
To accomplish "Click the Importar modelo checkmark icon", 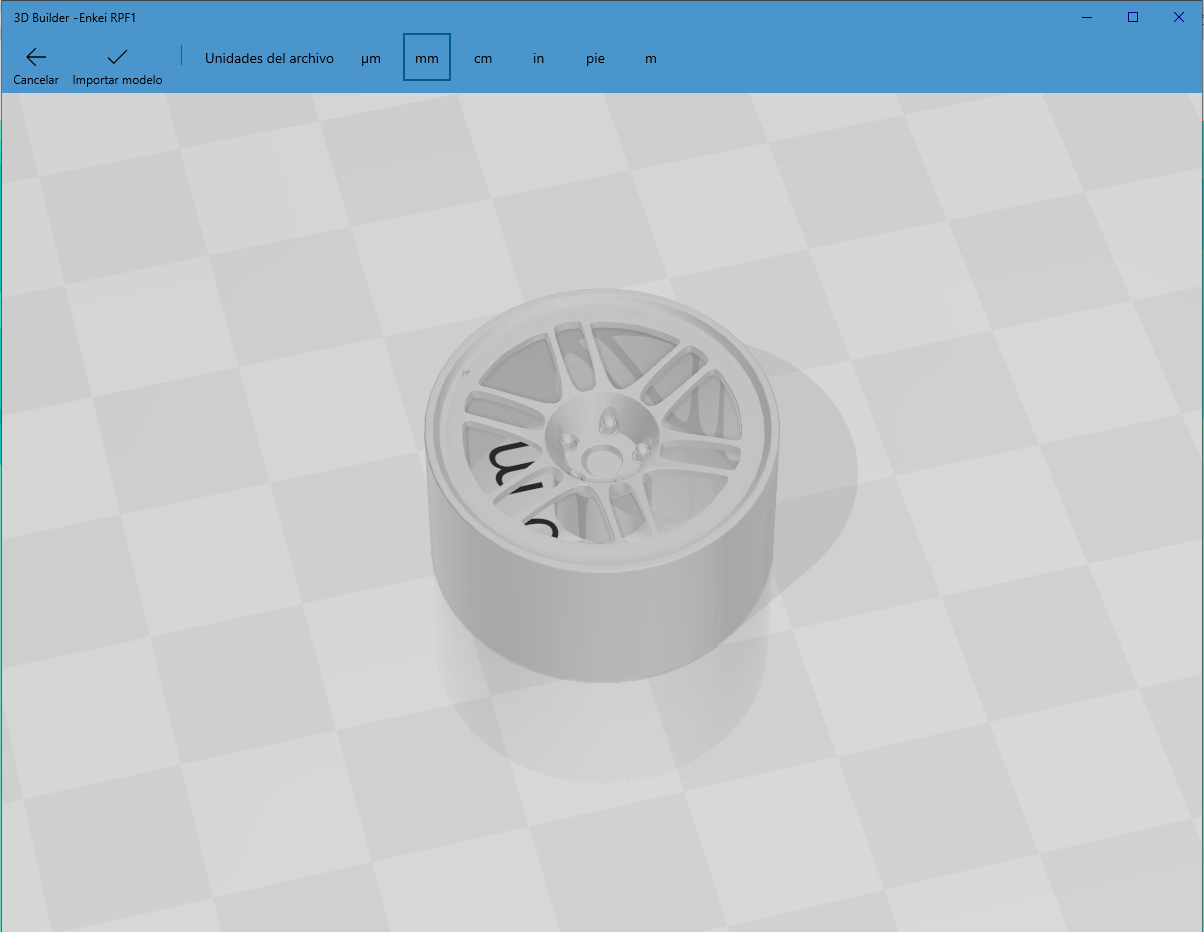I will click(x=117, y=58).
